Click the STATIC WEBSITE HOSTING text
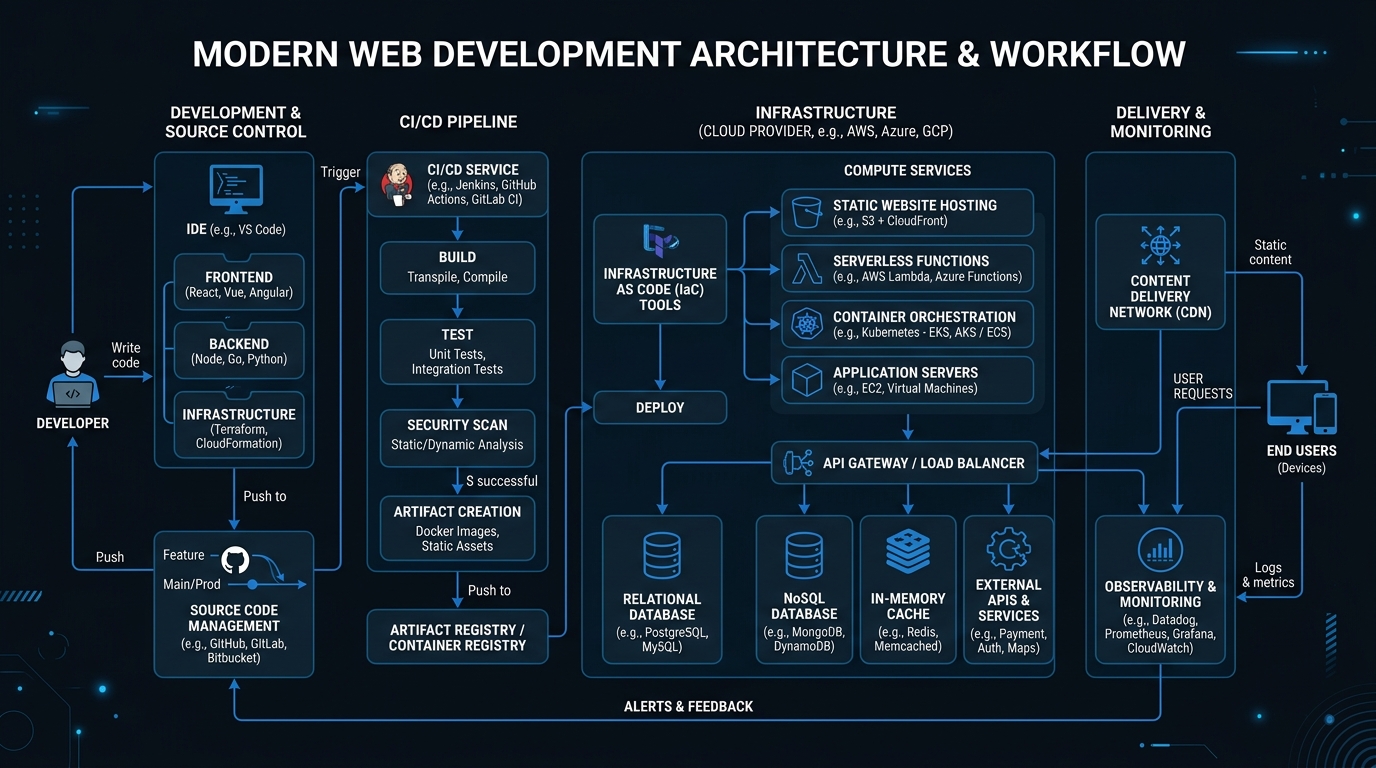The image size is (1376, 768). (915, 205)
